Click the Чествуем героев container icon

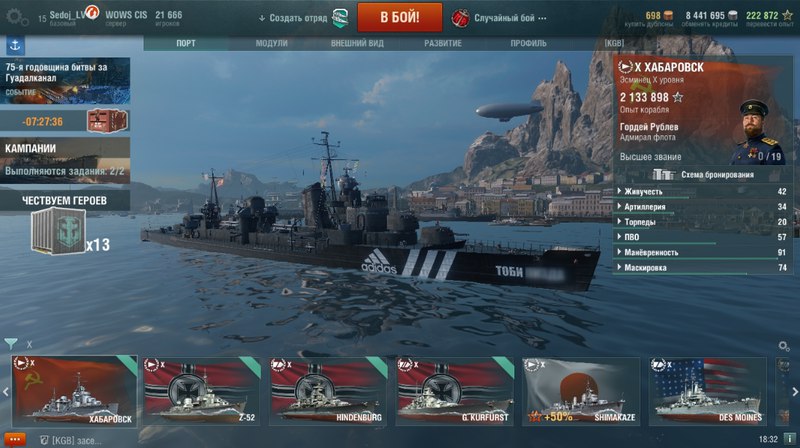point(58,231)
